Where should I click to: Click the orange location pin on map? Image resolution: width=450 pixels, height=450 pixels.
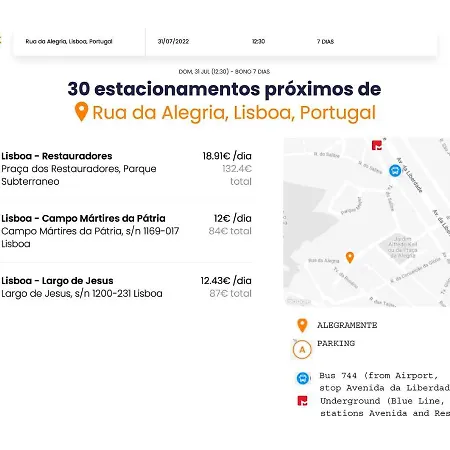(x=350, y=257)
